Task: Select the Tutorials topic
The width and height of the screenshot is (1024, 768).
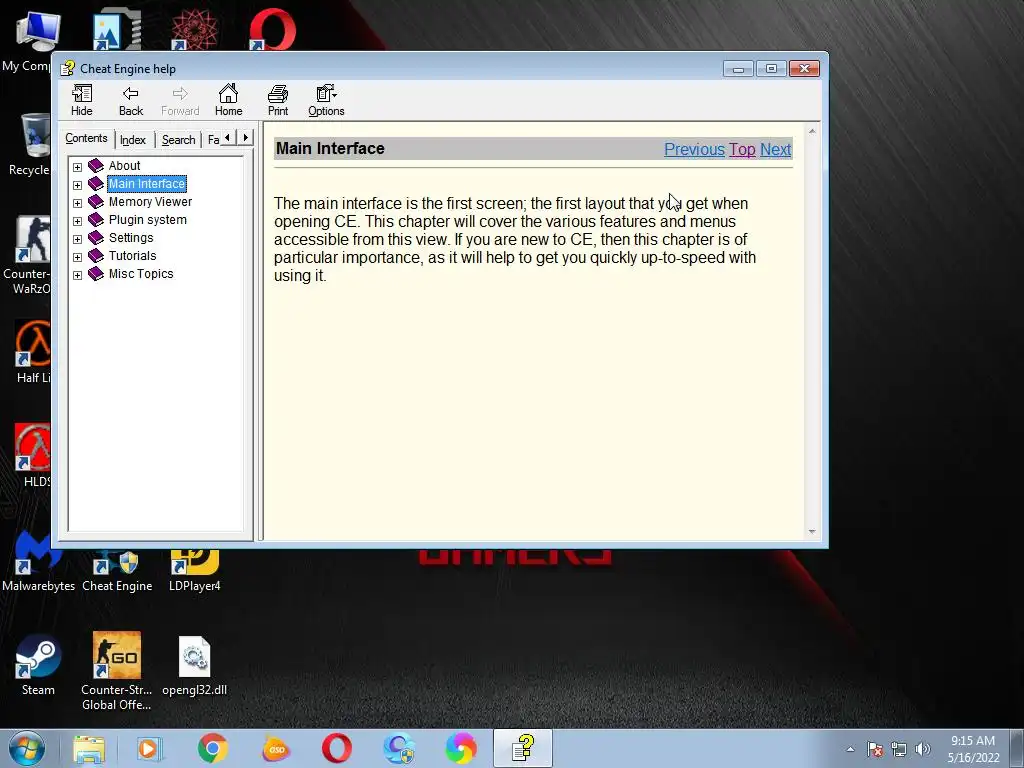Action: pyautogui.click(x=132, y=256)
